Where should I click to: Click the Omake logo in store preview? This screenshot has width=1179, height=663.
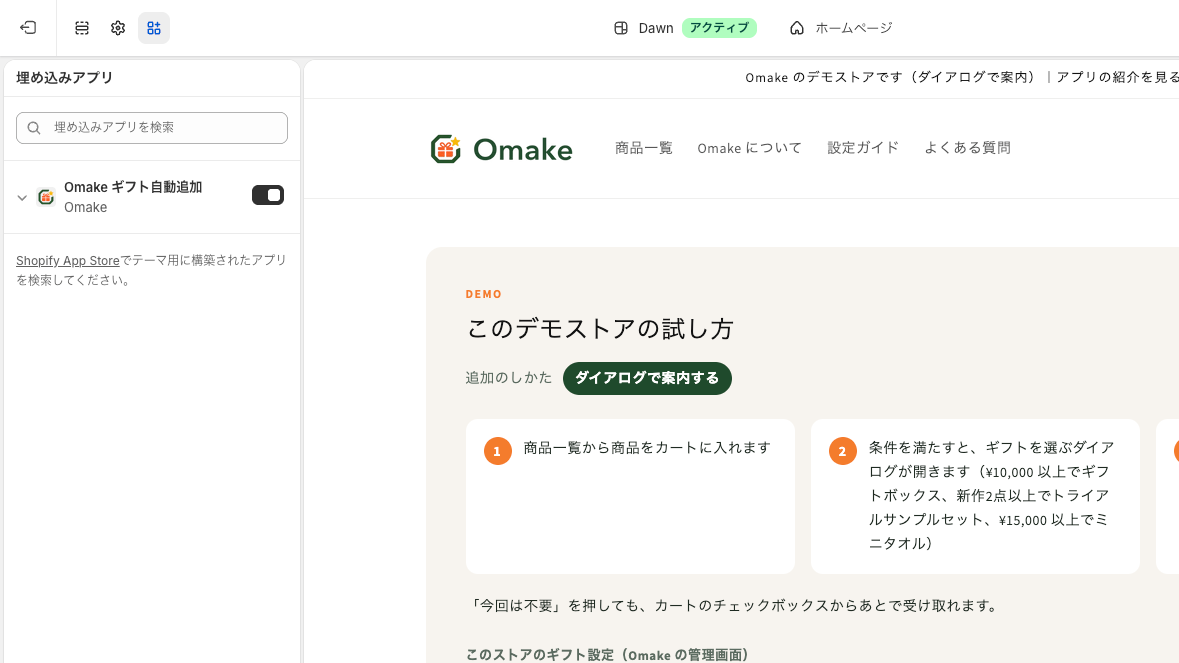click(x=502, y=149)
